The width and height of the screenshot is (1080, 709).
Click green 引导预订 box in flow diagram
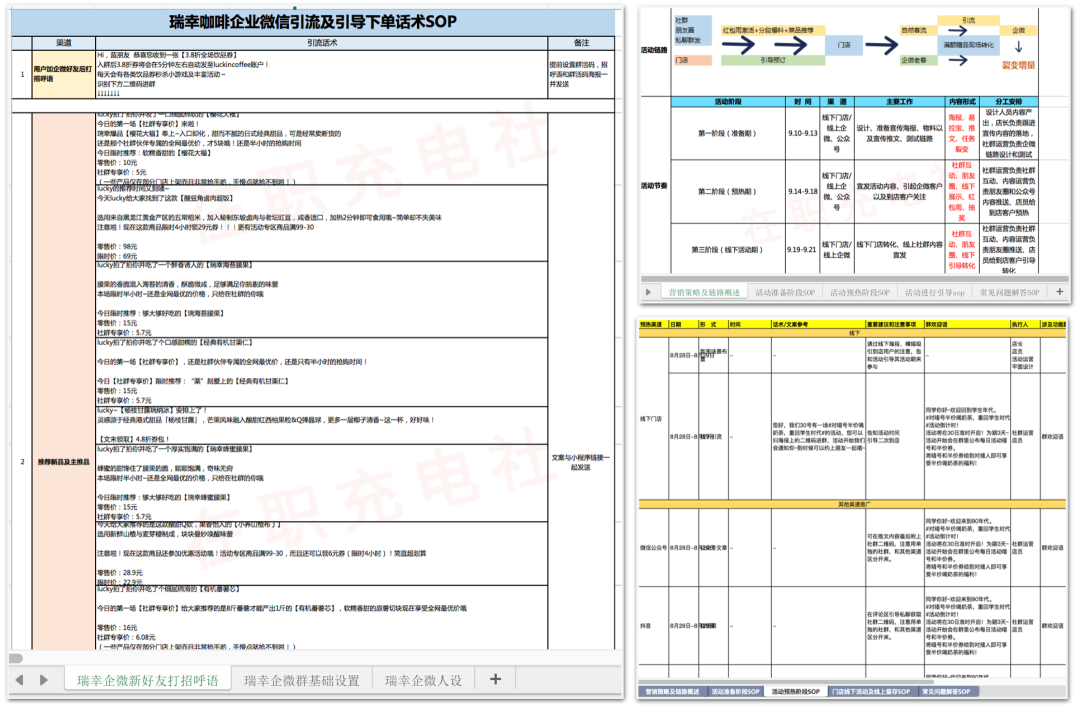[x=773, y=61]
